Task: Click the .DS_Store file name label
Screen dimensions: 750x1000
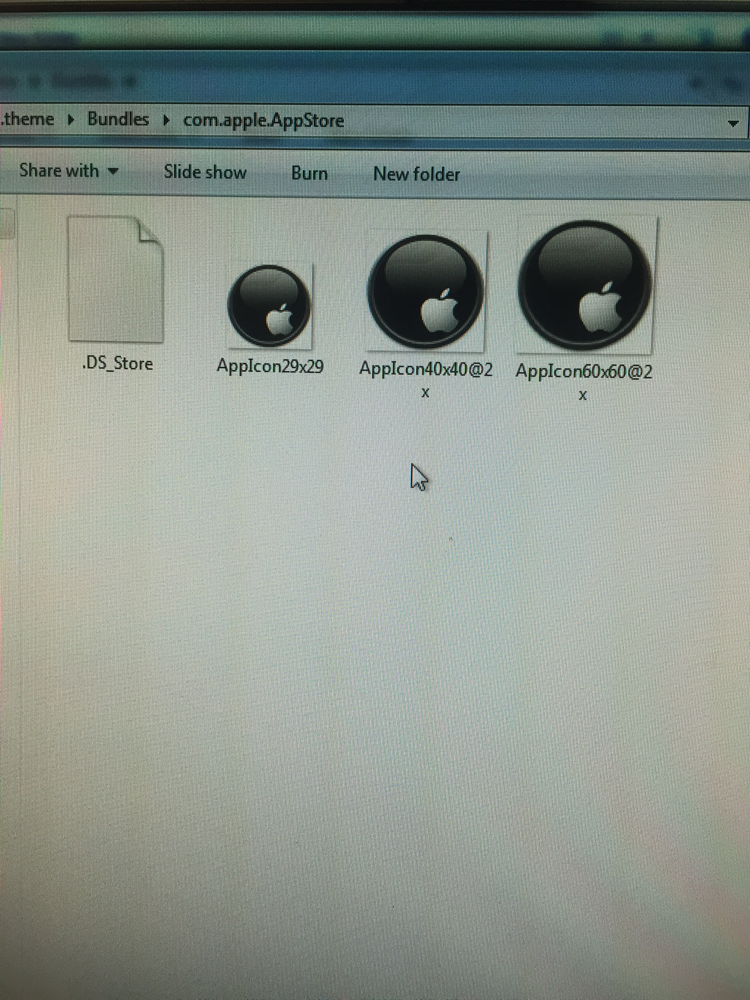Action: point(117,364)
